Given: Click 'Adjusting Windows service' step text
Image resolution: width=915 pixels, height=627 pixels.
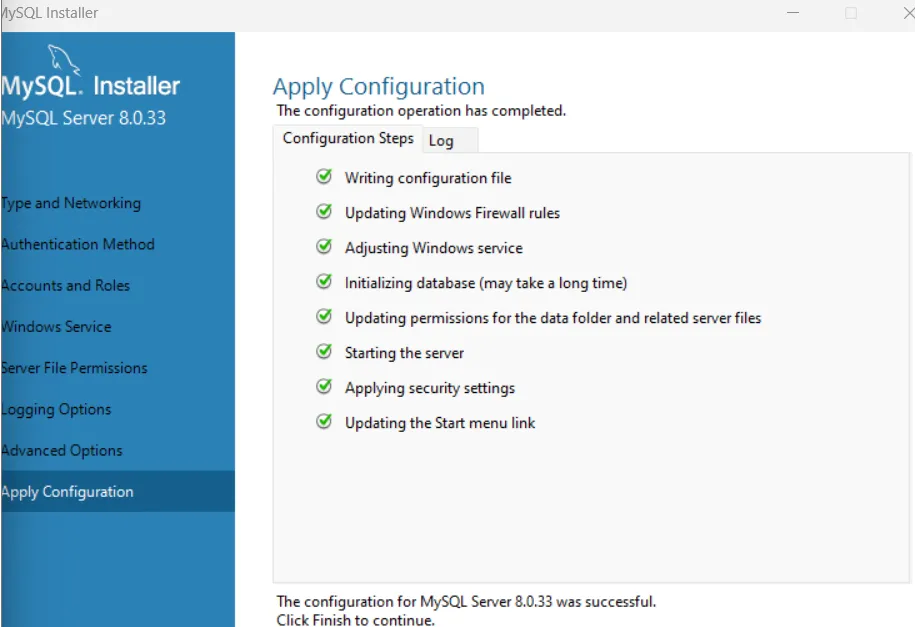Looking at the screenshot, I should (x=434, y=248).
